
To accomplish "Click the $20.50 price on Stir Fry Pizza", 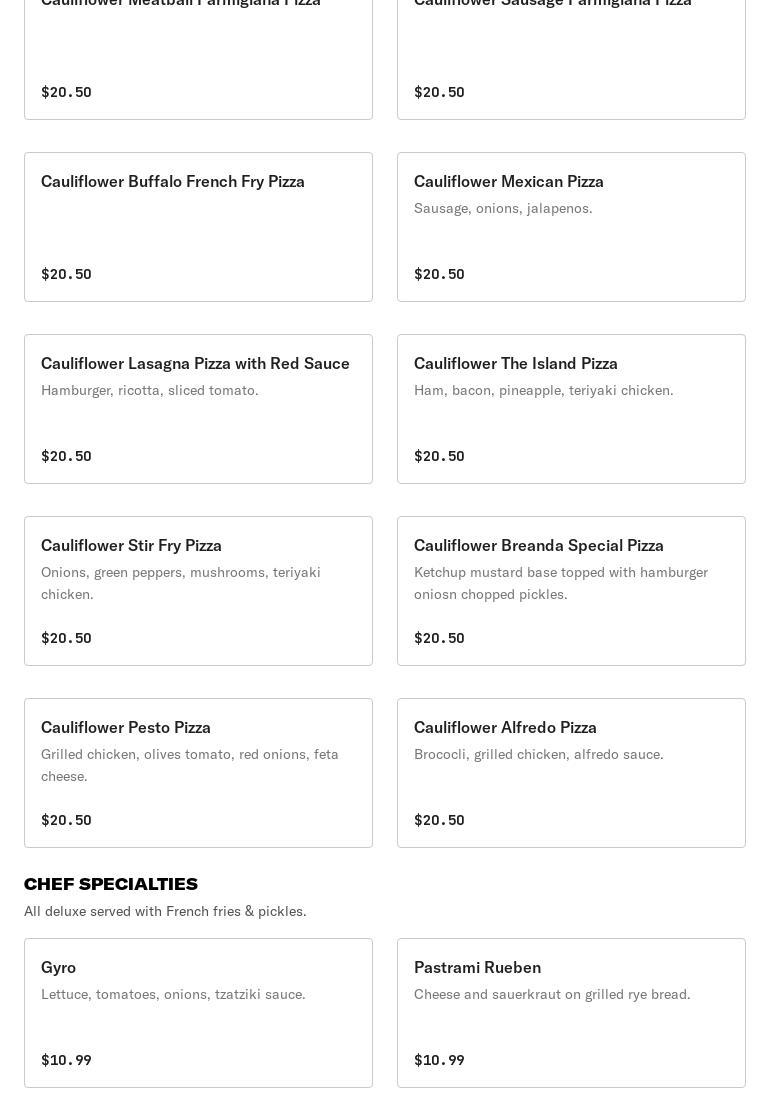I will [x=66, y=638].
